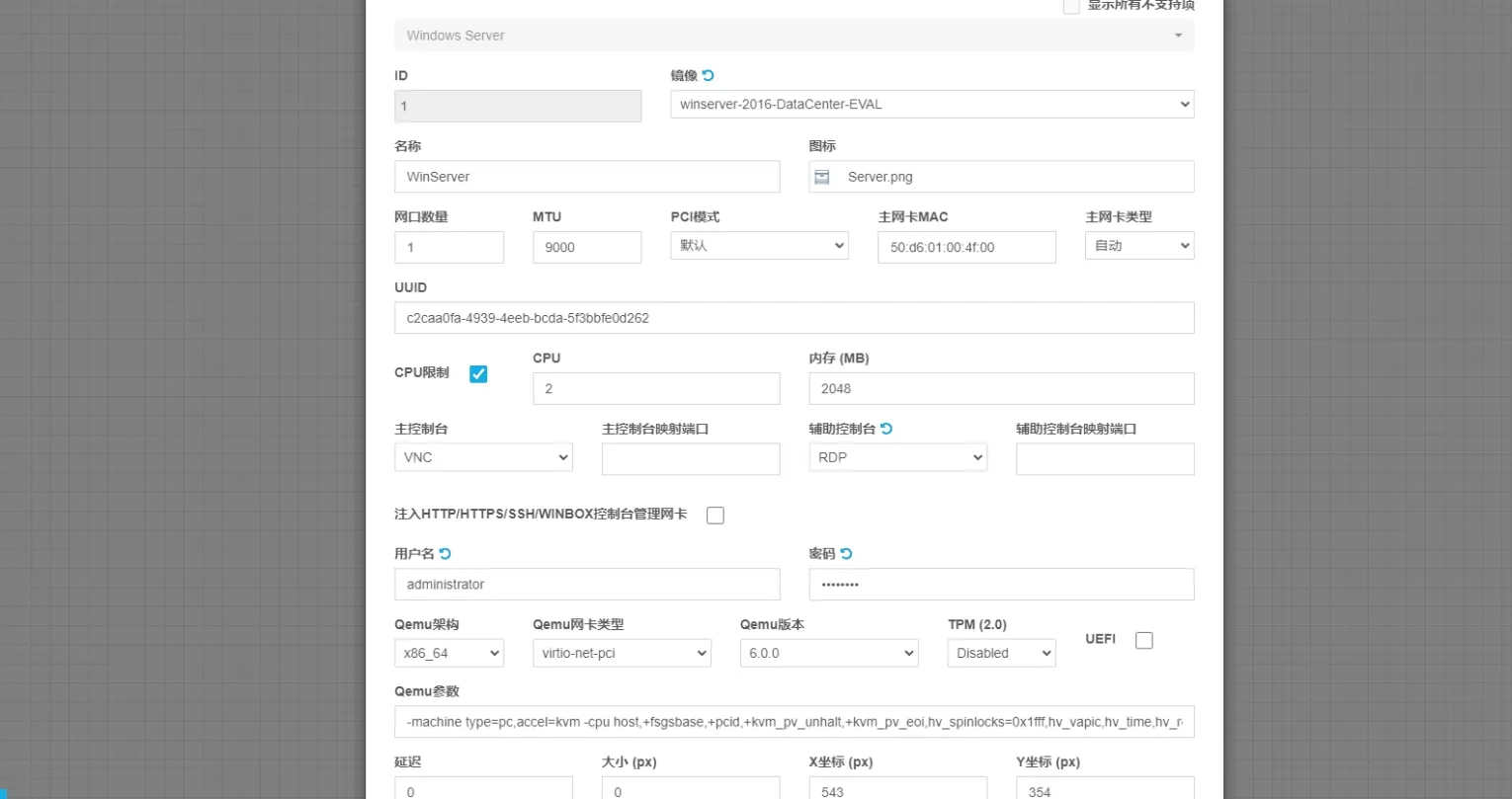Viewport: 1512px width, 799px height.
Task: Click the 主网卡MAC address field
Action: [x=966, y=247]
